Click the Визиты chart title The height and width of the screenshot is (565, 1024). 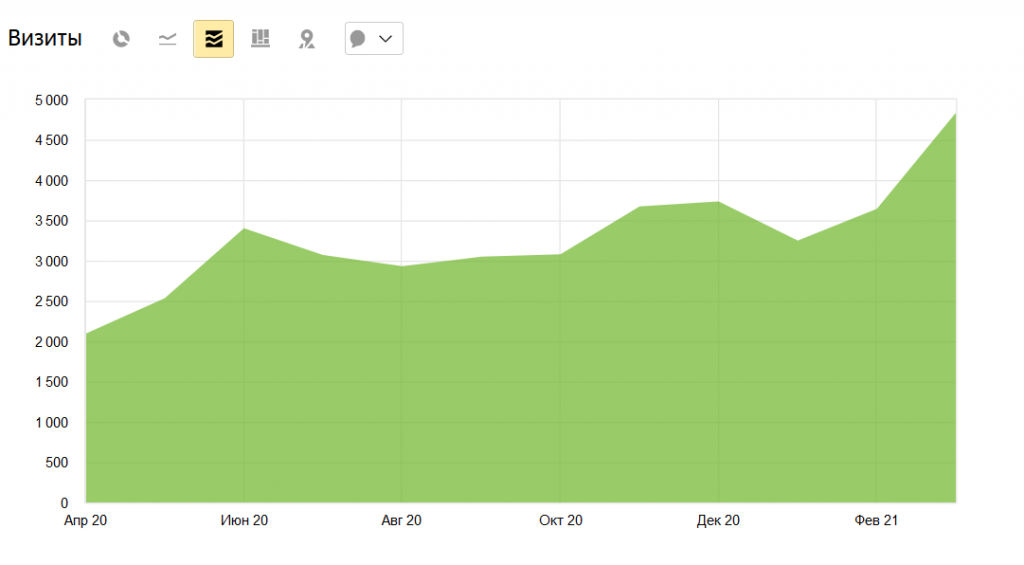pyautogui.click(x=45, y=39)
